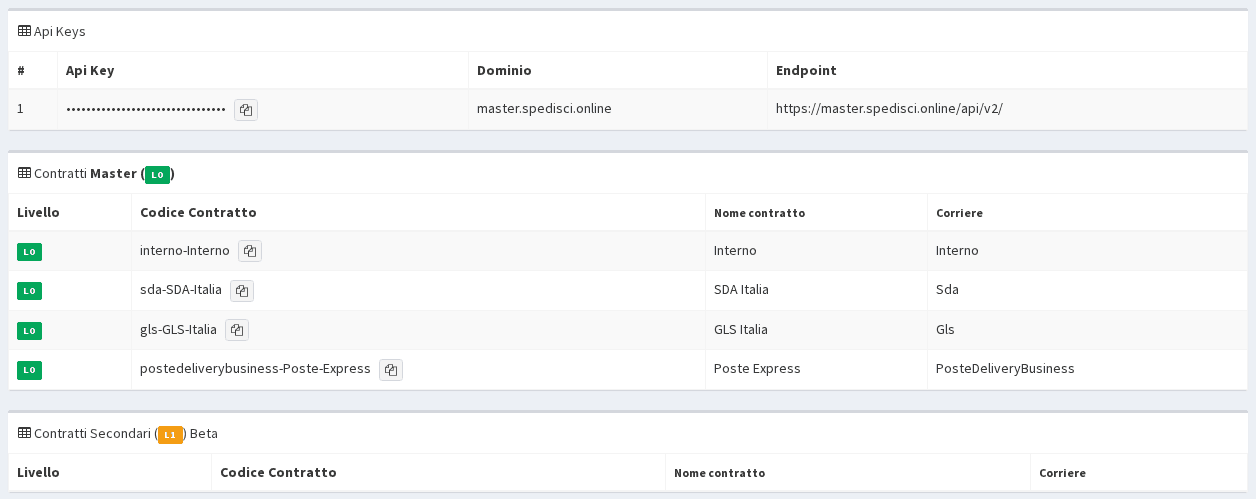Click the Api Keys panel title
The image size is (1256, 499).
[x=60, y=31]
